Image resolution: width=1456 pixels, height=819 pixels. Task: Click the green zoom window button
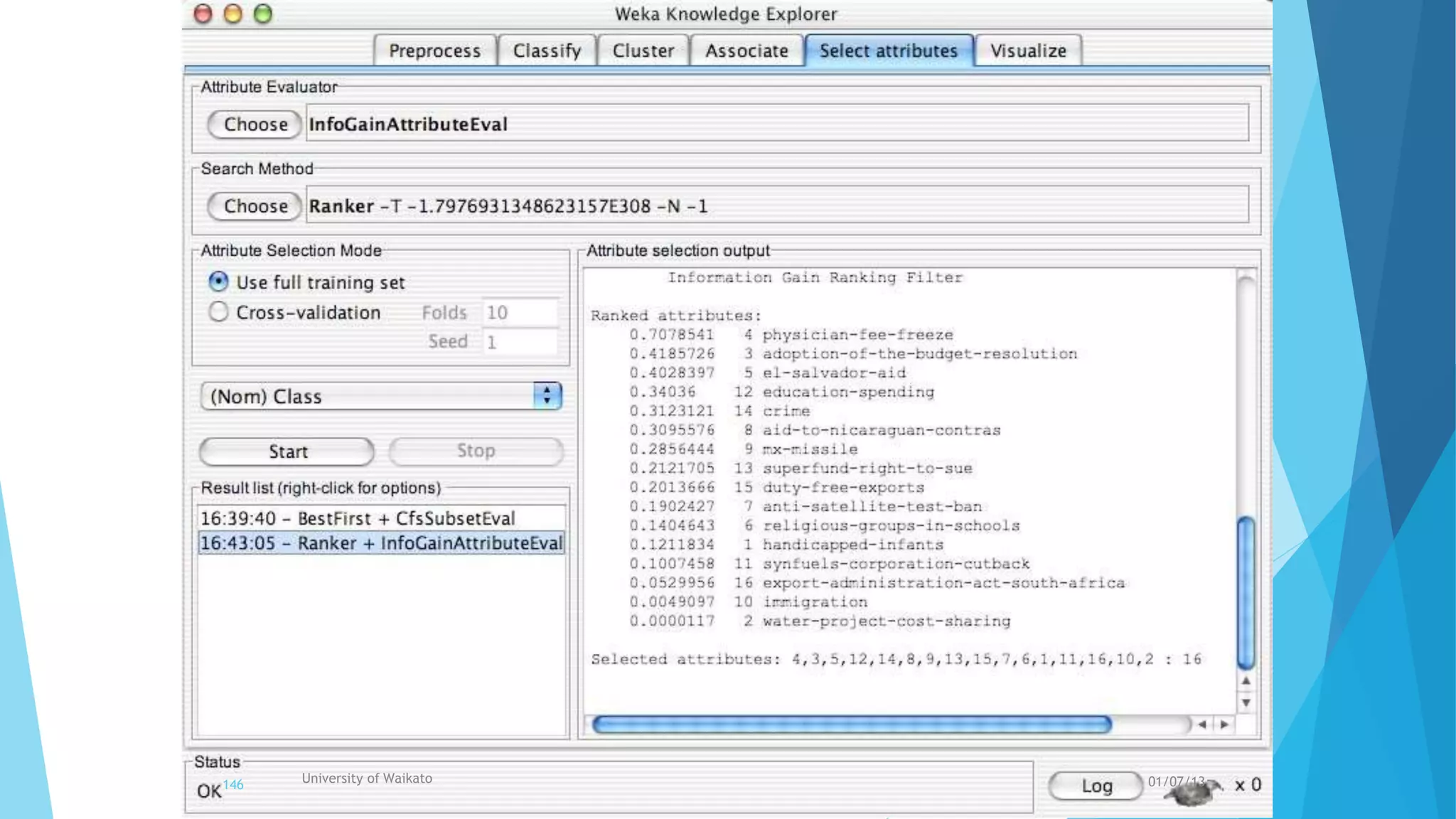[263, 14]
